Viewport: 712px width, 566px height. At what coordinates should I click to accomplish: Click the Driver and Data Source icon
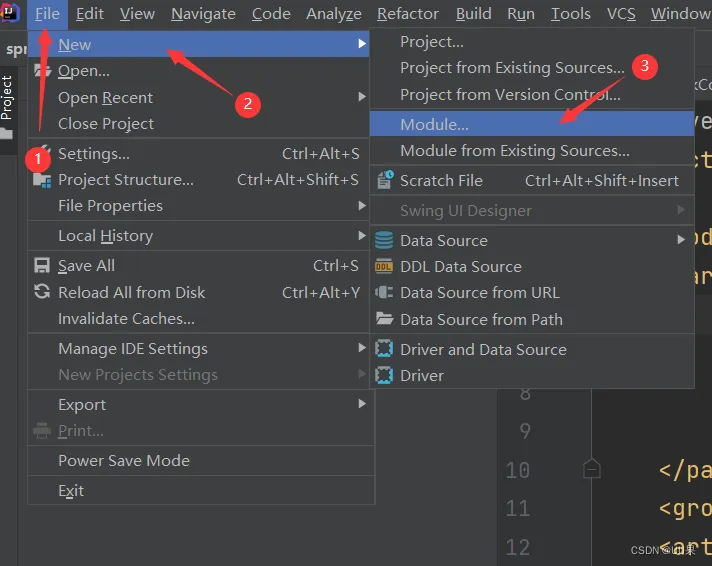pos(384,349)
